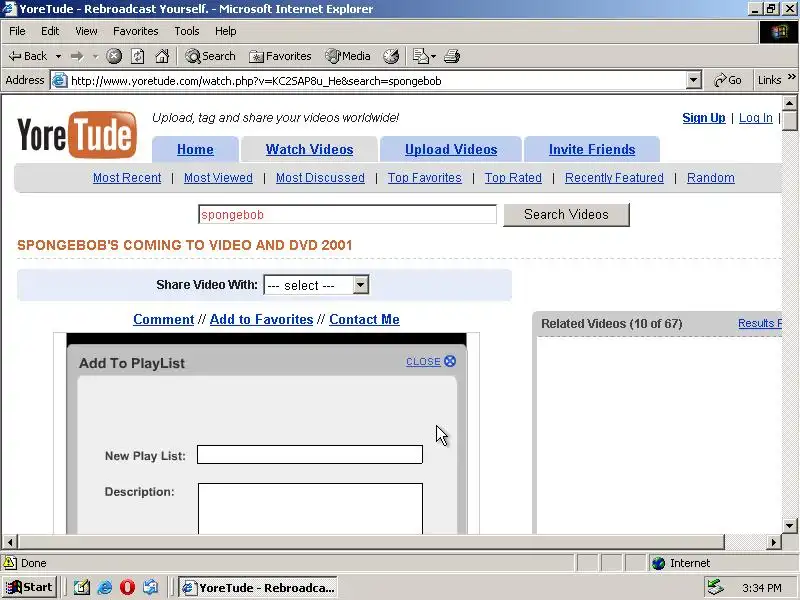800x600 pixels.
Task: Click the horizontal scrollbar right arrow
Action: click(x=774, y=542)
